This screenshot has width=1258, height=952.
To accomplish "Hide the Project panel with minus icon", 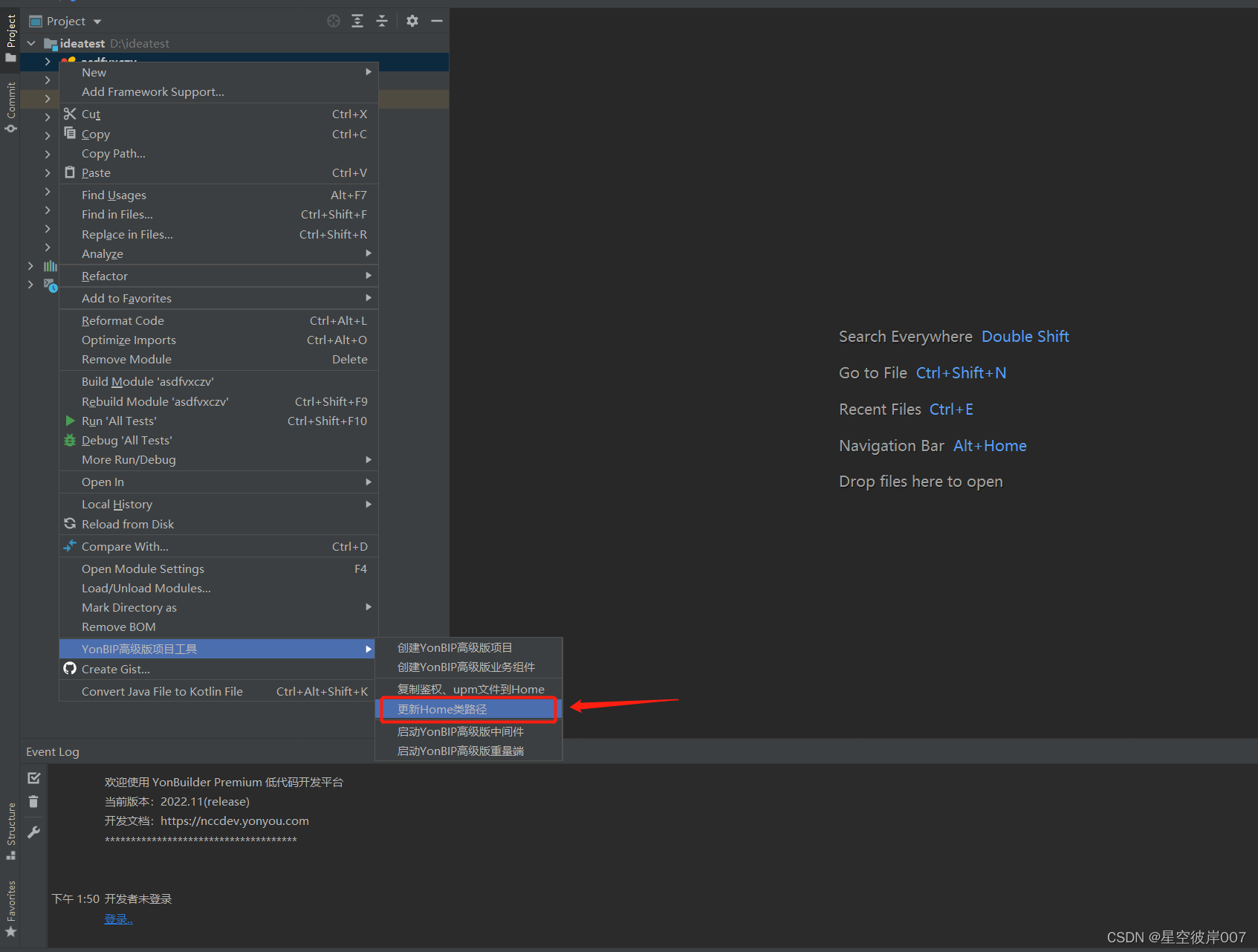I will [437, 21].
